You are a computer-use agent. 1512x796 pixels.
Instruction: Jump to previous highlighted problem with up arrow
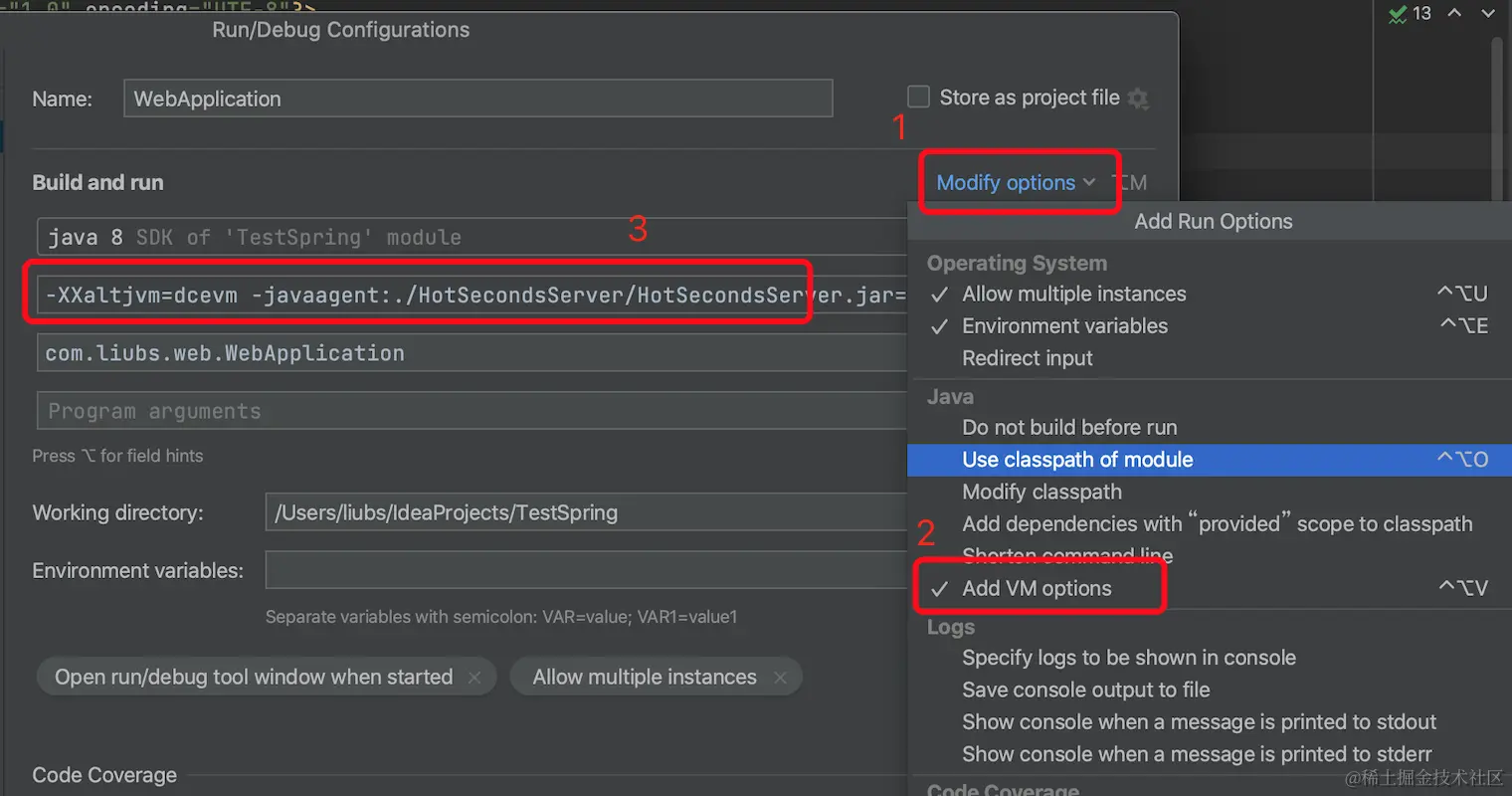(x=1454, y=14)
